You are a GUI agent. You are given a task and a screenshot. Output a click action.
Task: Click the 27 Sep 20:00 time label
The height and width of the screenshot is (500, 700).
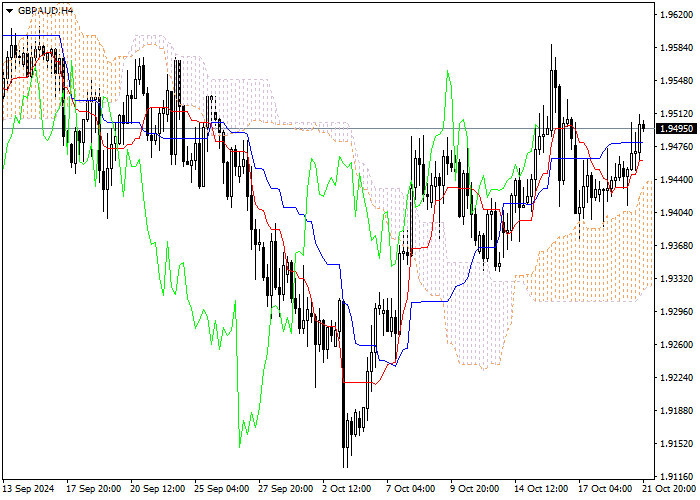(286, 489)
